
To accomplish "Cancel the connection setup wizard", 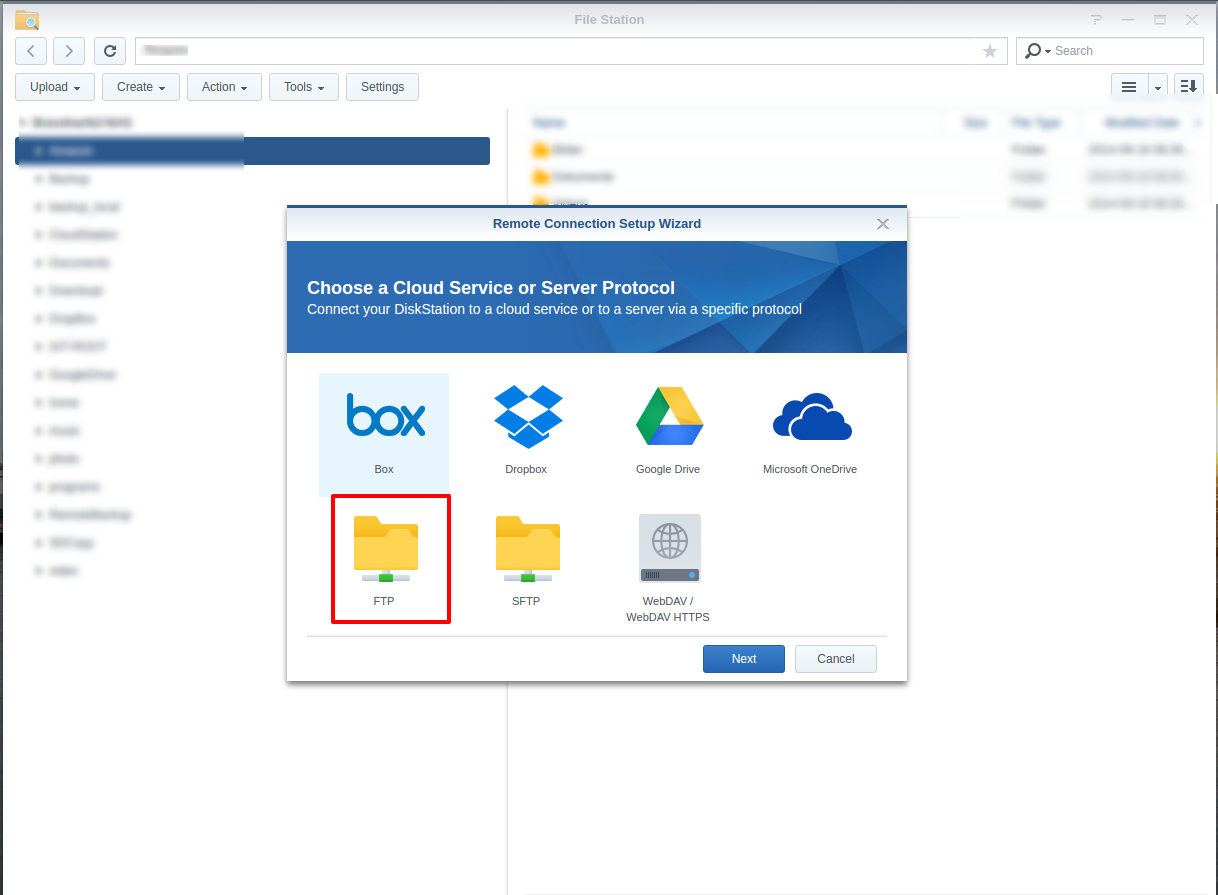I will (836, 659).
